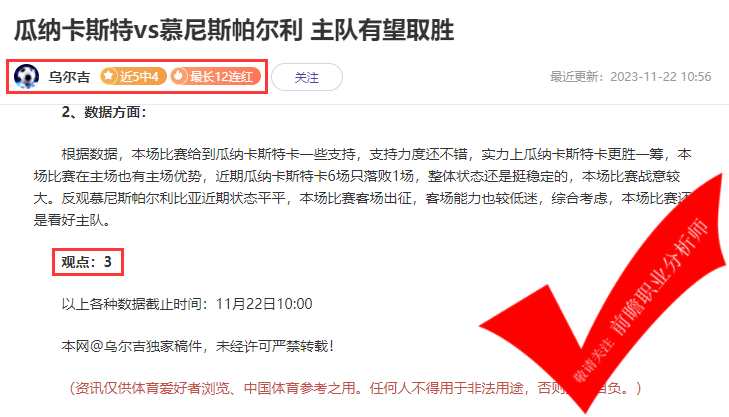Click the @乌尔吉 exclusive copyright line
The width and height of the screenshot is (729, 417).
tap(198, 346)
